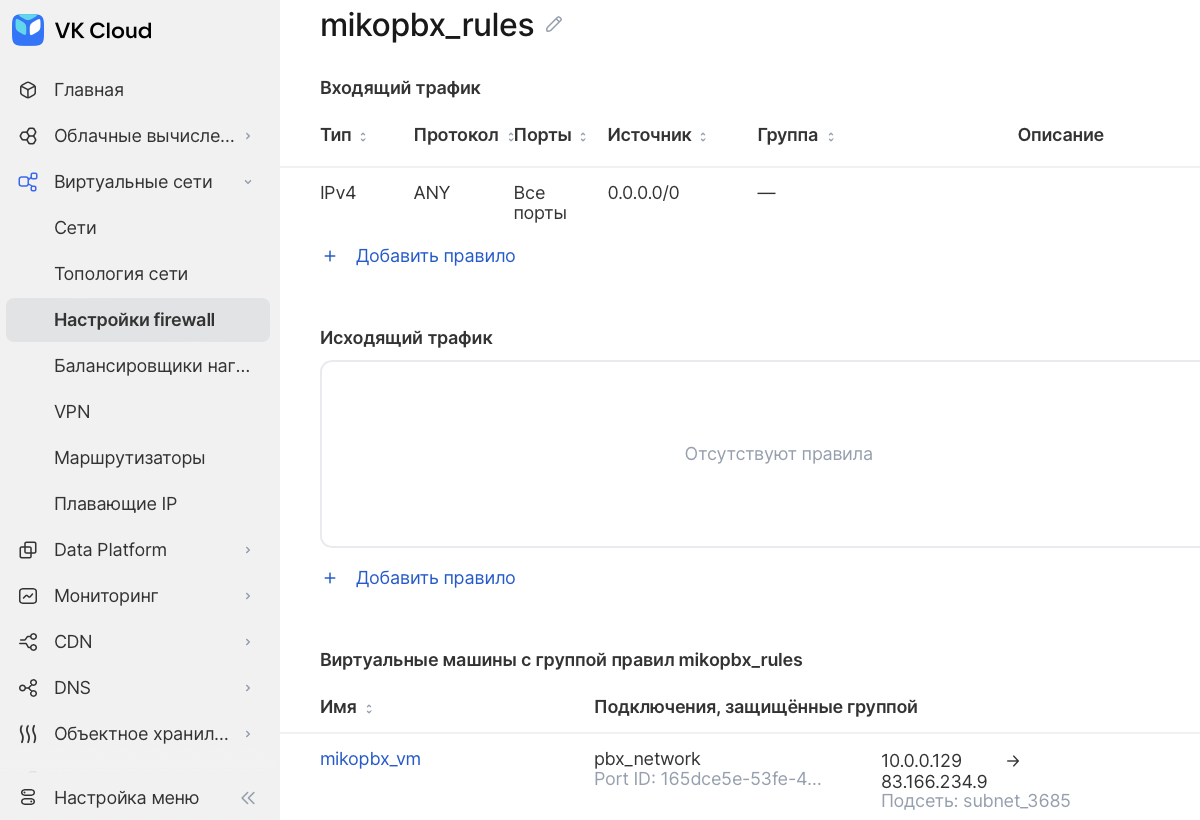The height and width of the screenshot is (820, 1200).
Task: Open the mikopbx_vm virtual machine link
Action: pyautogui.click(x=370, y=759)
